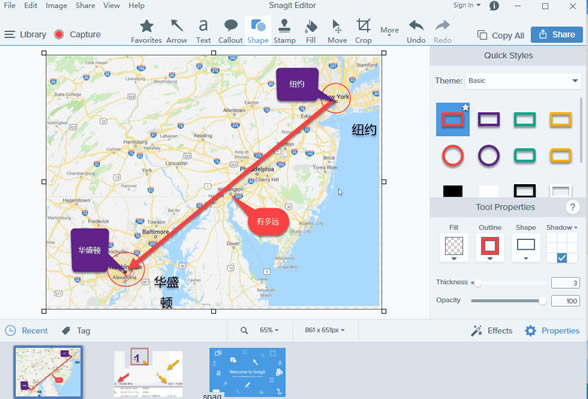The image size is (588, 399).
Task: Click the blue Share button
Action: point(556,34)
